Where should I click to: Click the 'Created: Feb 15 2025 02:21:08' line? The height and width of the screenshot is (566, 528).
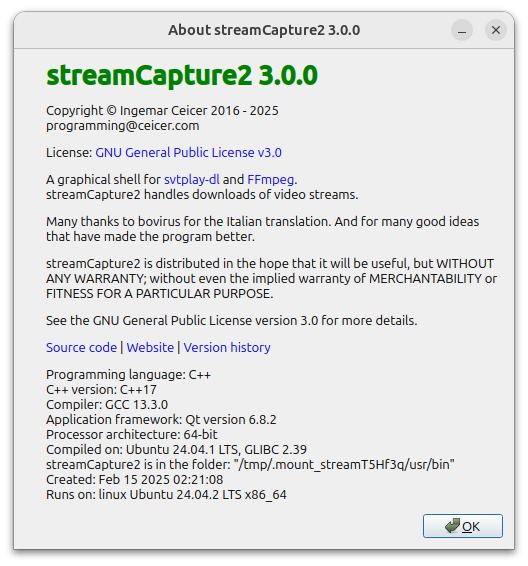[x=135, y=480]
